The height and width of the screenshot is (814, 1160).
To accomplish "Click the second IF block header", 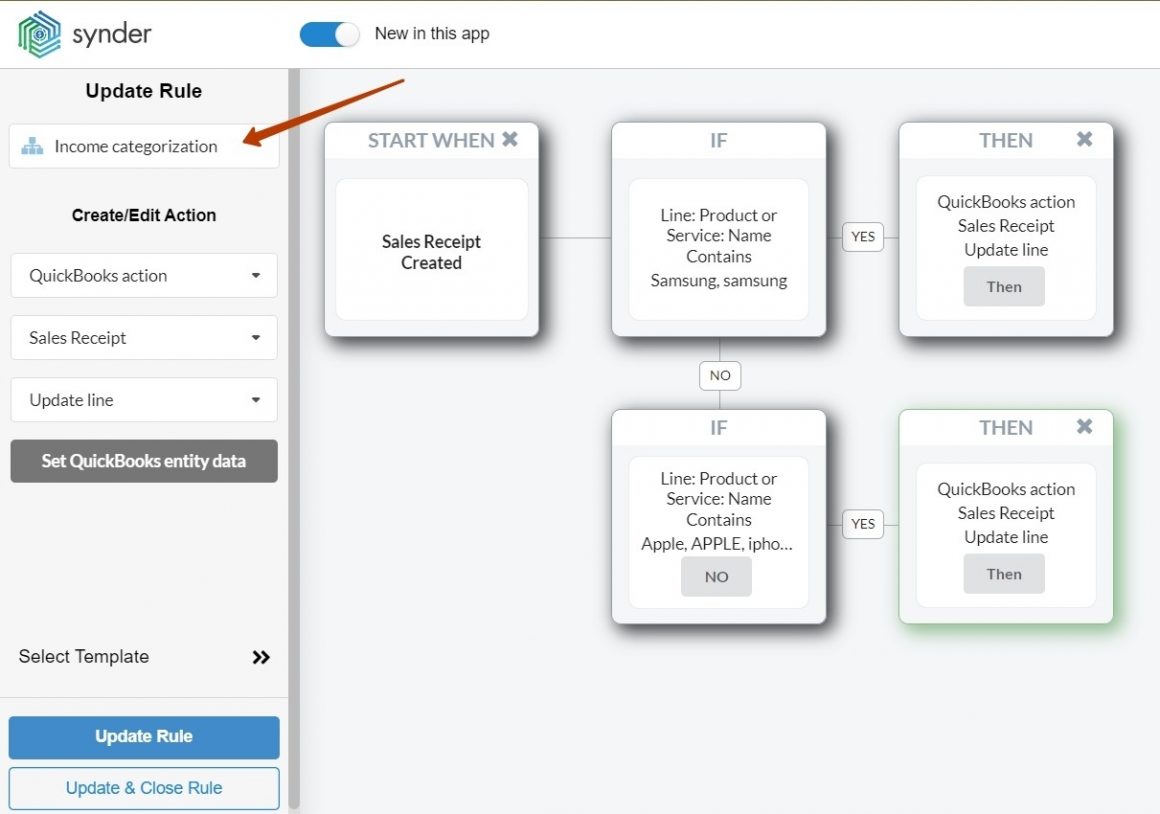I will pyautogui.click(x=718, y=428).
